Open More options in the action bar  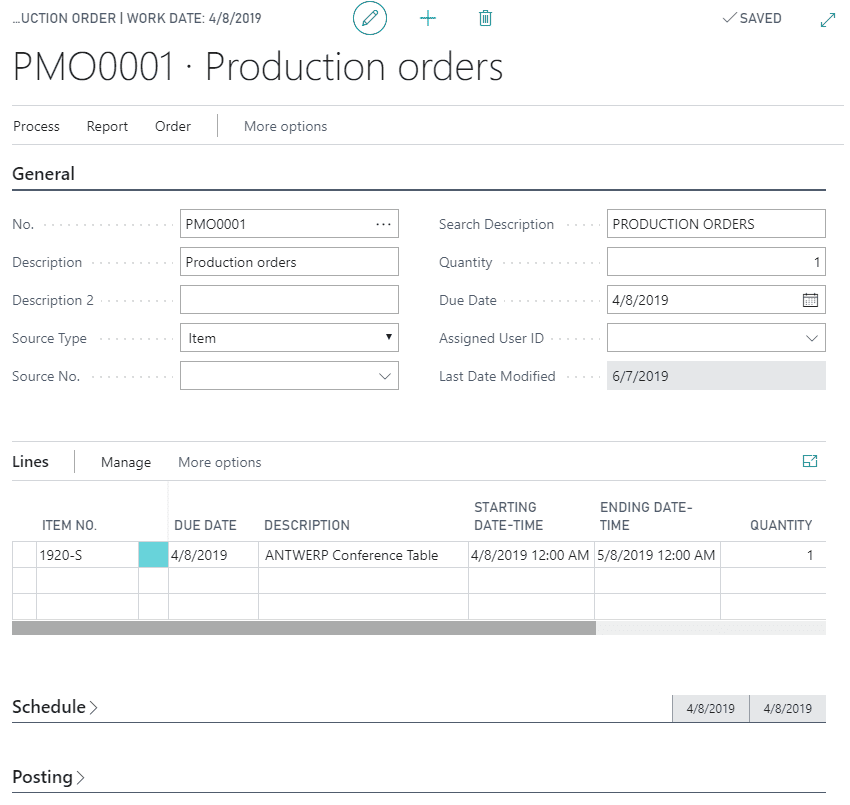coord(285,126)
